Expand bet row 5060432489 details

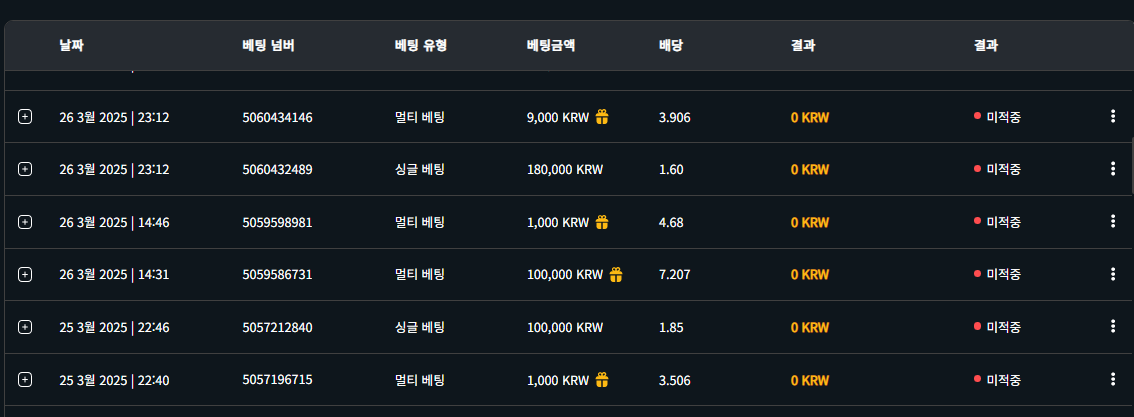(25, 169)
